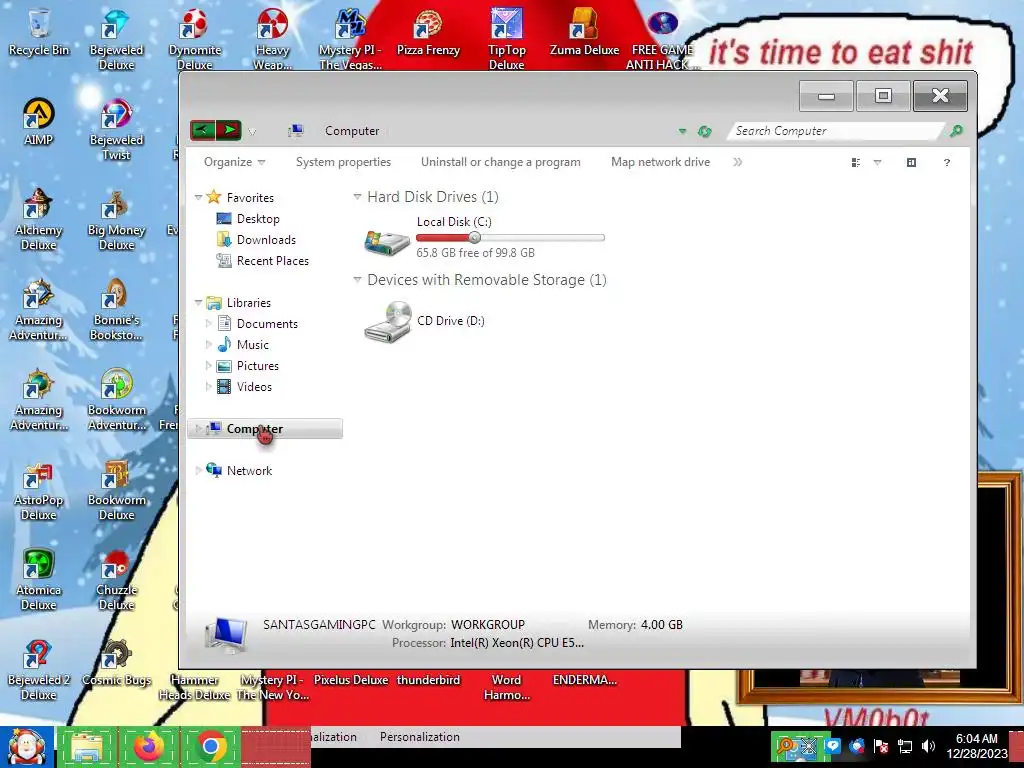
Task: Choose Map network drive
Action: point(660,162)
